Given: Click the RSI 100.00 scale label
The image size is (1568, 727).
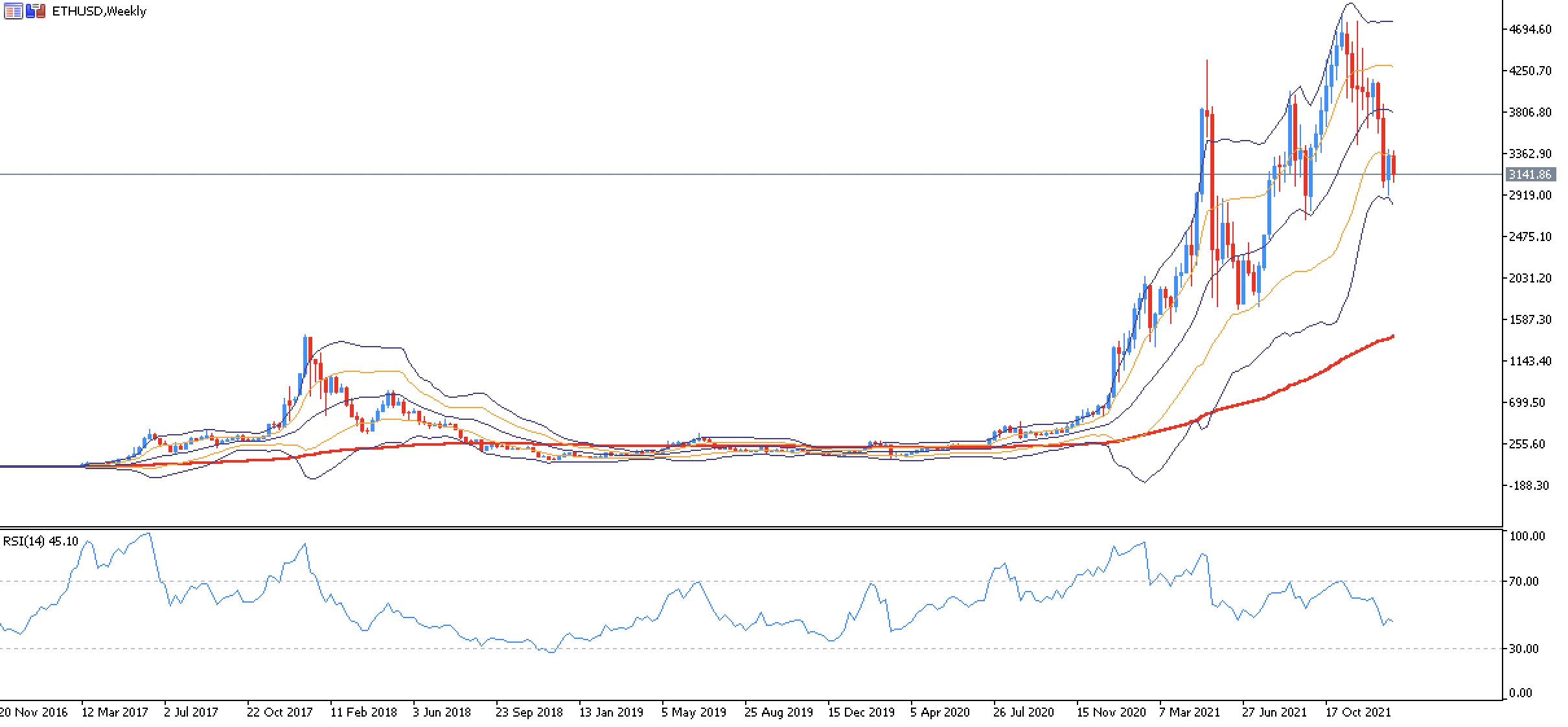Looking at the screenshot, I should click(x=1527, y=536).
